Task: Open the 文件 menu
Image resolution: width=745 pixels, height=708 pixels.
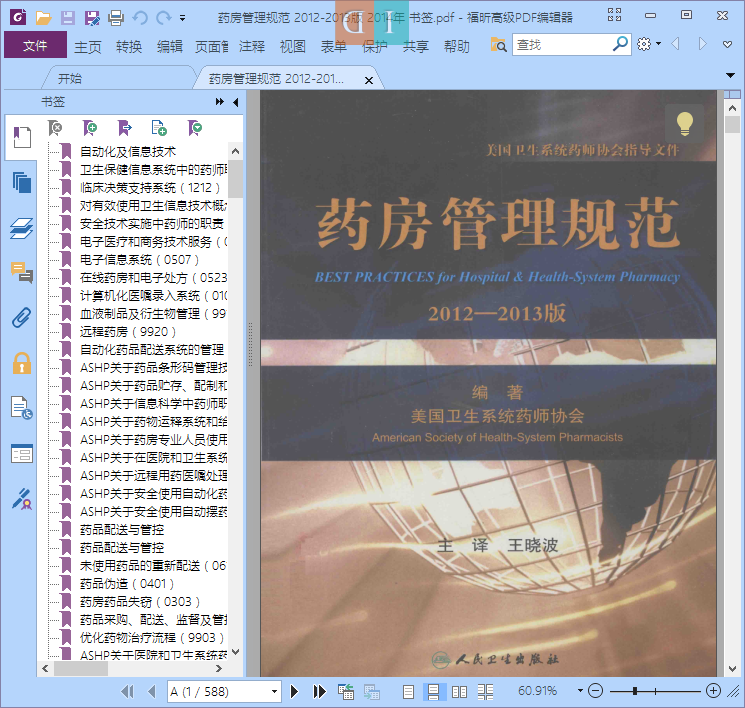Action: [x=35, y=45]
